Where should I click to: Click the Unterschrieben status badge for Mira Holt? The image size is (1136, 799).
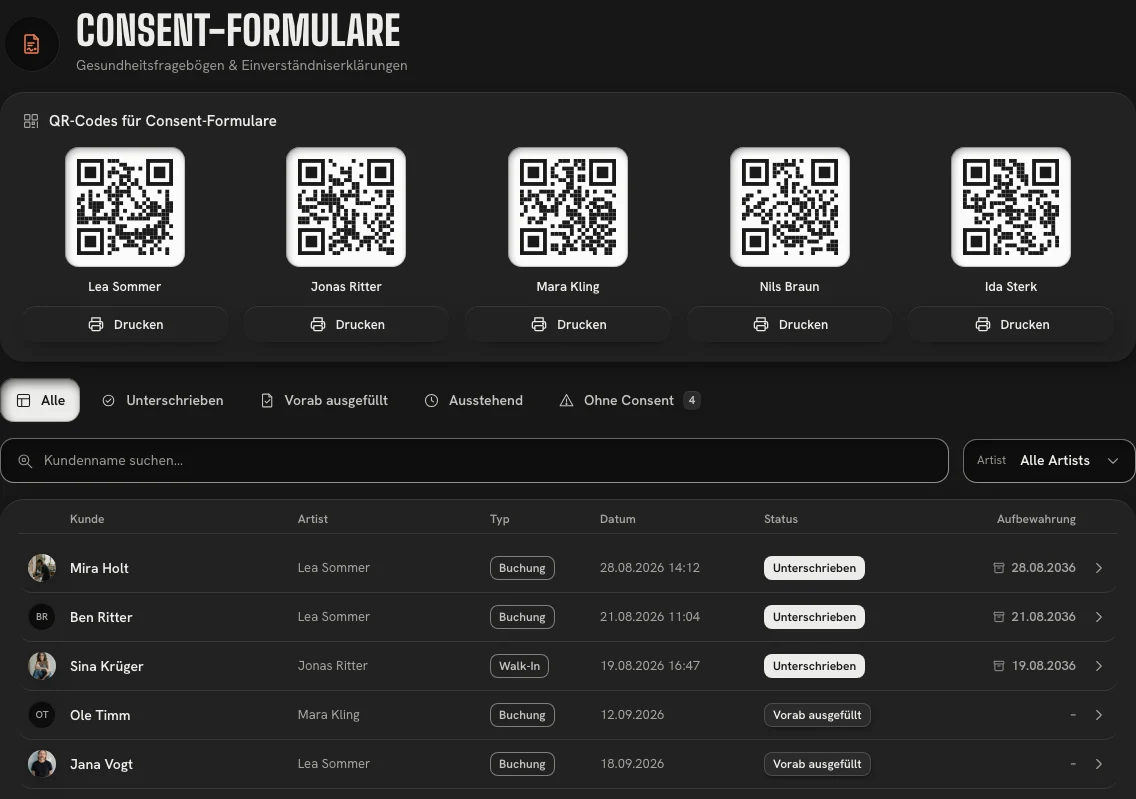814,568
